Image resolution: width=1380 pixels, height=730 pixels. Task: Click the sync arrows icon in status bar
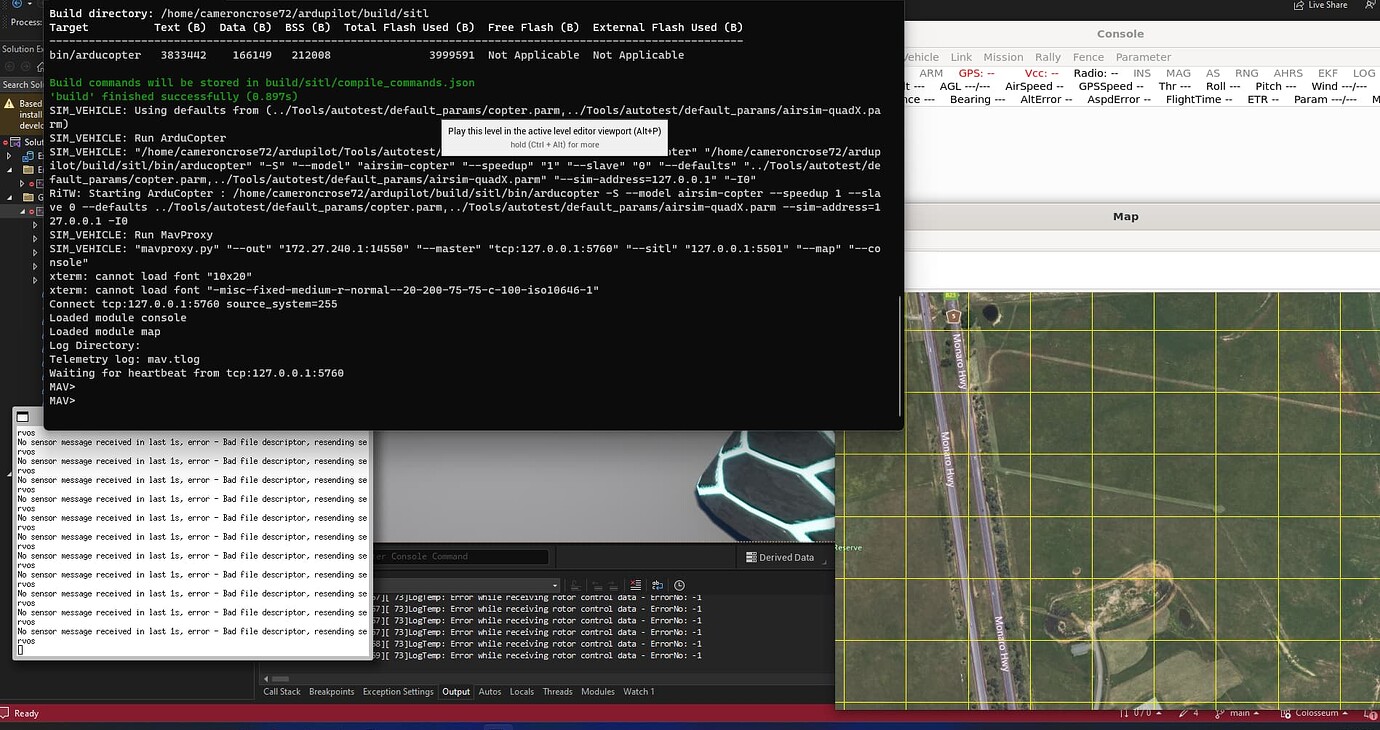click(x=1124, y=713)
